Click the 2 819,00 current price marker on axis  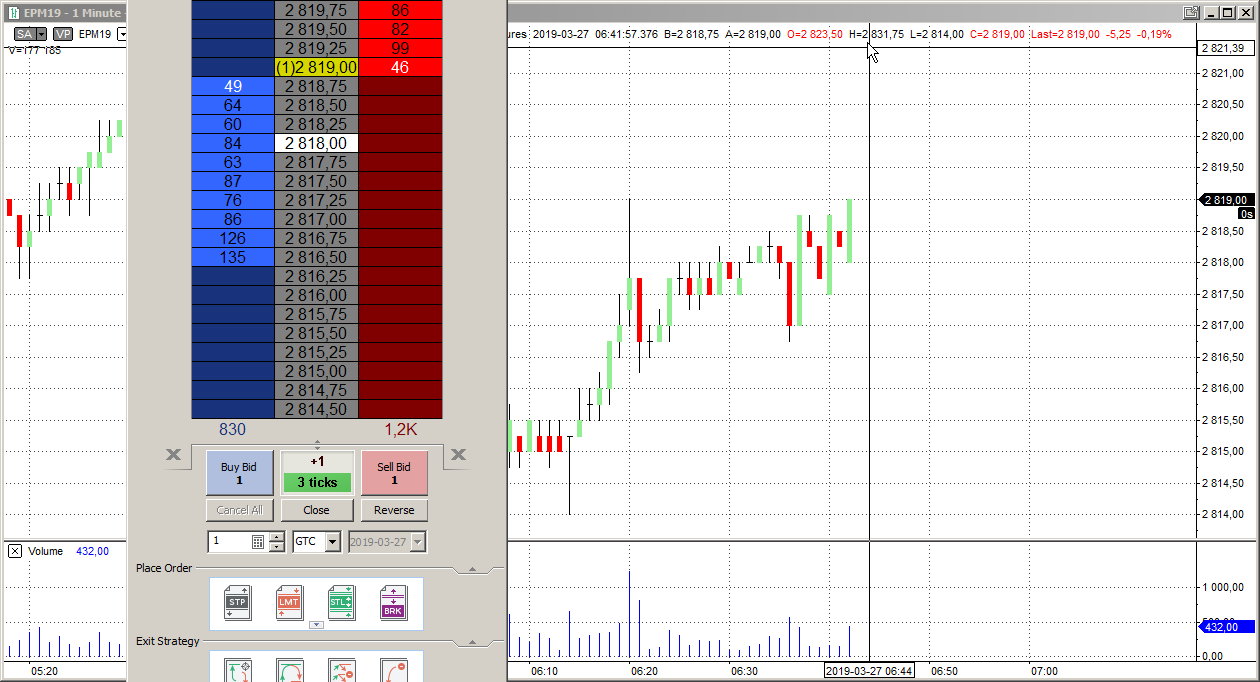[x=1227, y=200]
